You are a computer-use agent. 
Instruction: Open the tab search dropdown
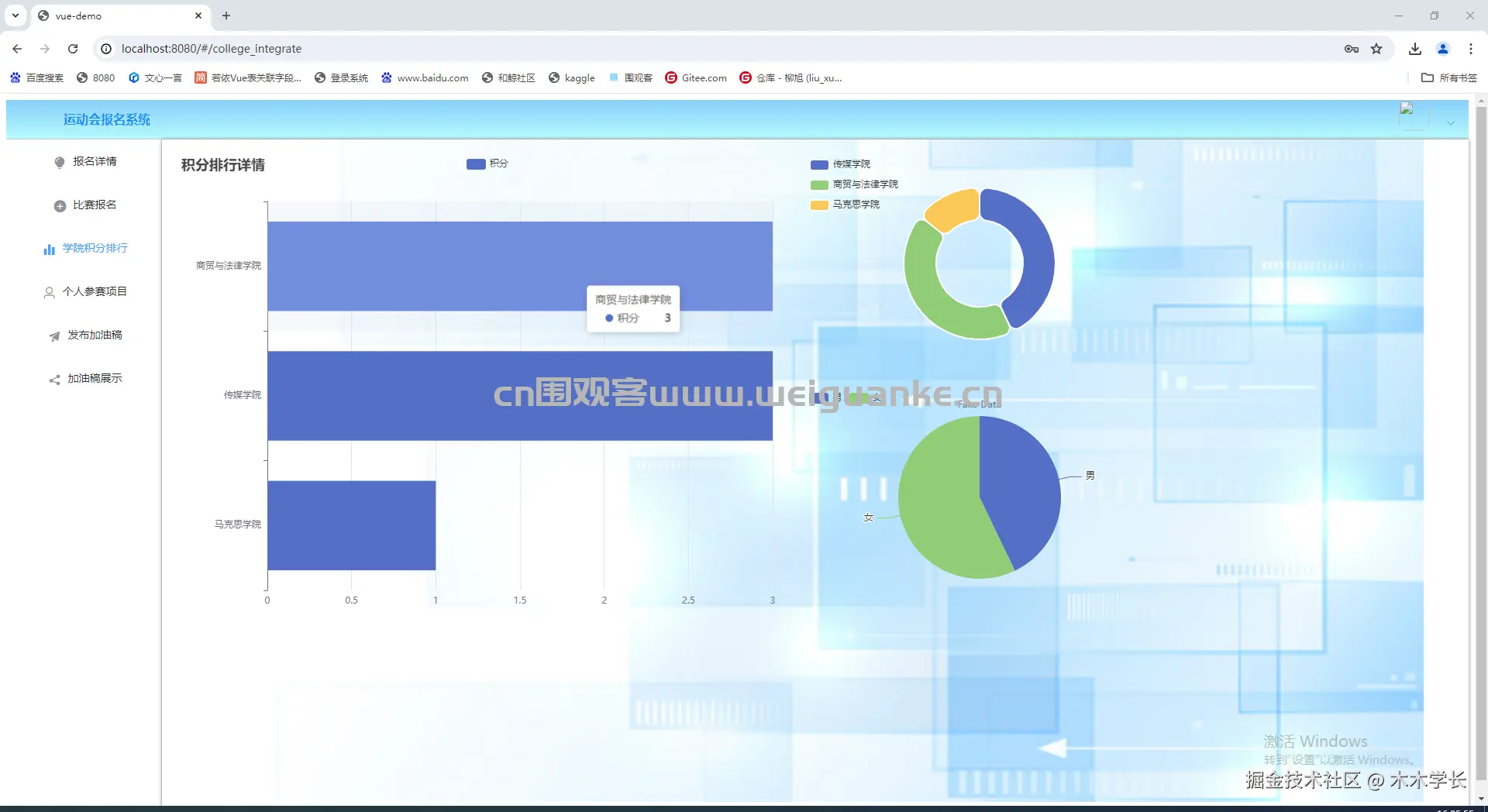point(15,15)
